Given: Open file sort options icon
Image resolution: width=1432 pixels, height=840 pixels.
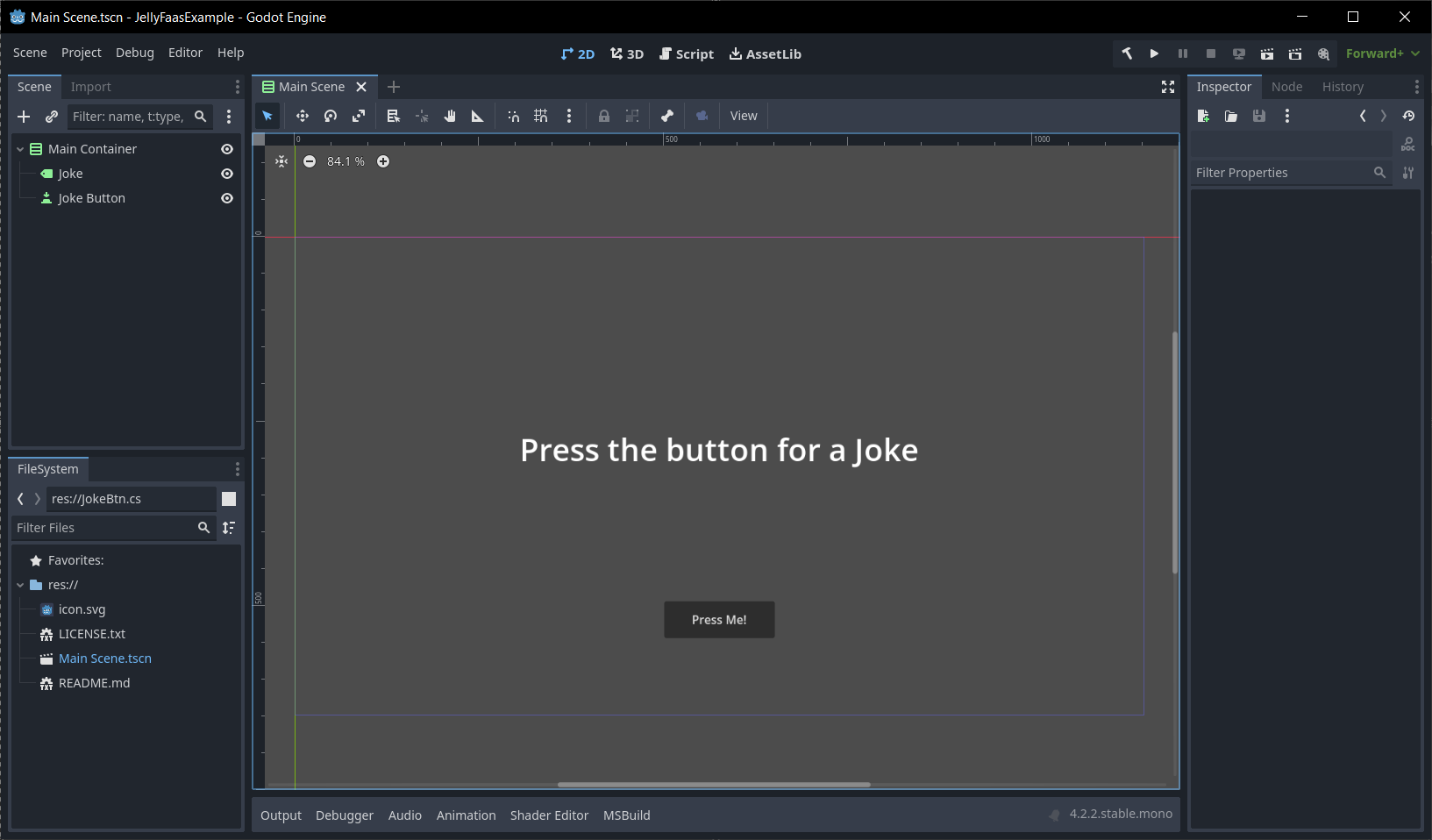Looking at the screenshot, I should click(x=229, y=528).
